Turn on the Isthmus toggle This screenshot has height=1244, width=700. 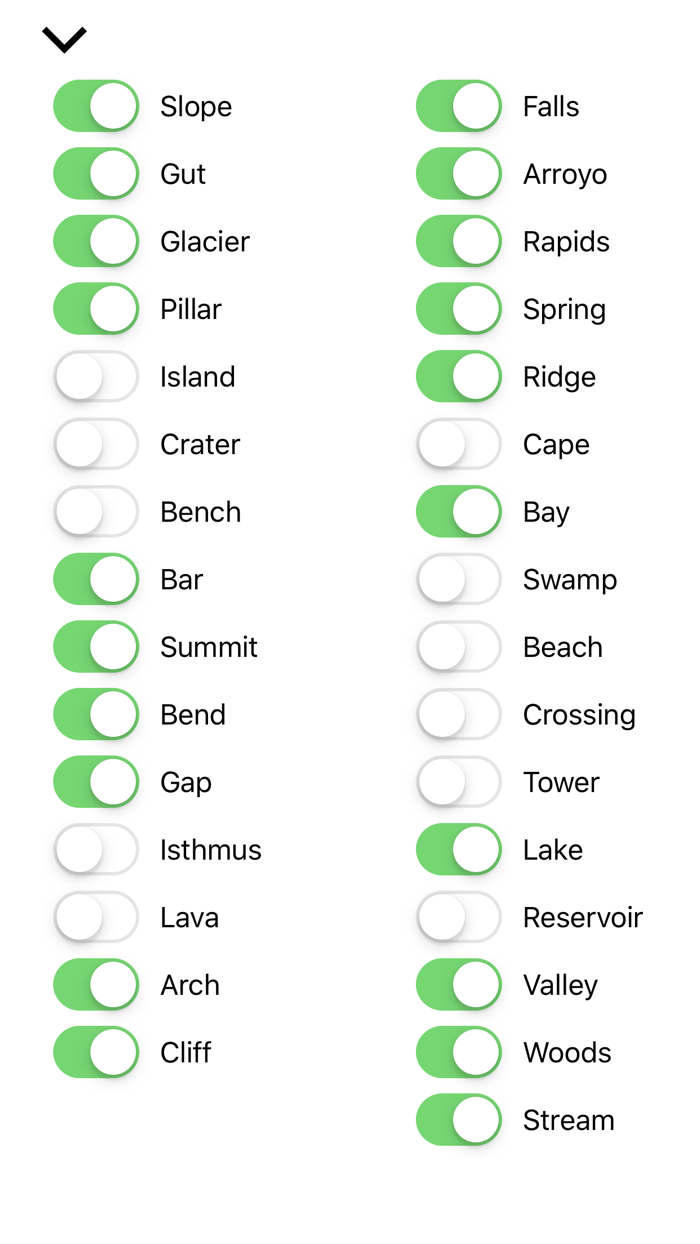pyautogui.click(x=96, y=850)
